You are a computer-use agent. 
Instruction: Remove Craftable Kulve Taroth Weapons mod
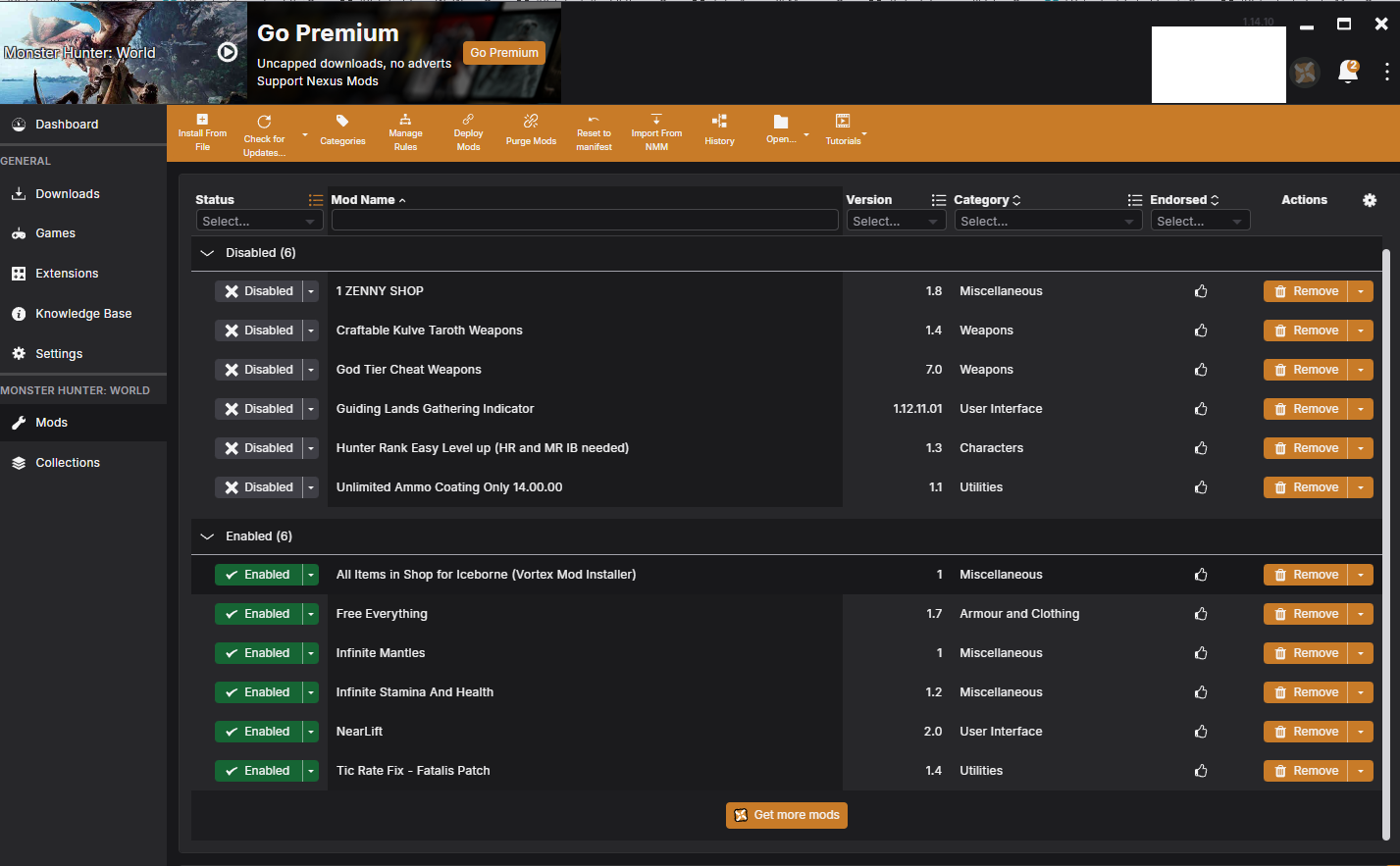pyautogui.click(x=1306, y=331)
